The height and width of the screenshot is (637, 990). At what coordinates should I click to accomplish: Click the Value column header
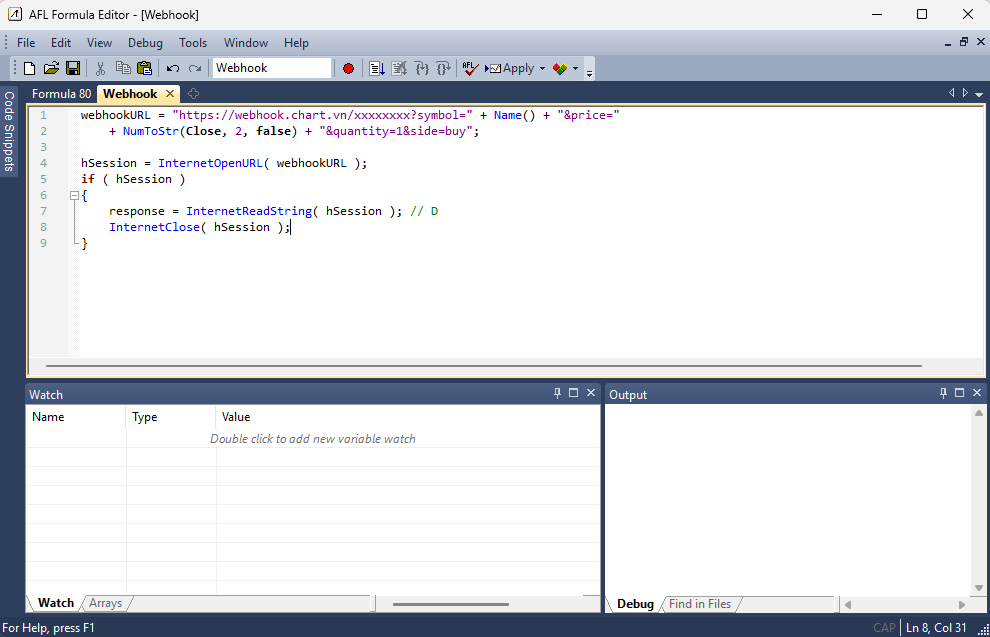tap(408, 417)
